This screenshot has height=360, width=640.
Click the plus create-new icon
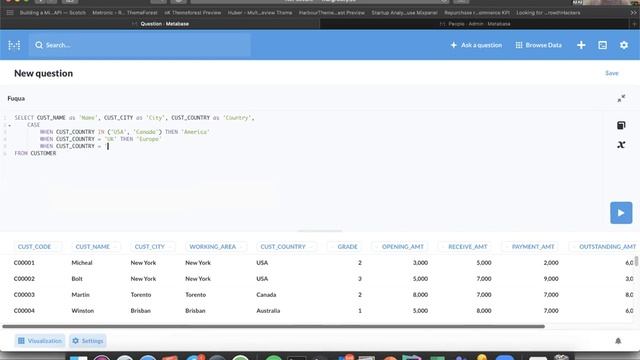(581, 45)
